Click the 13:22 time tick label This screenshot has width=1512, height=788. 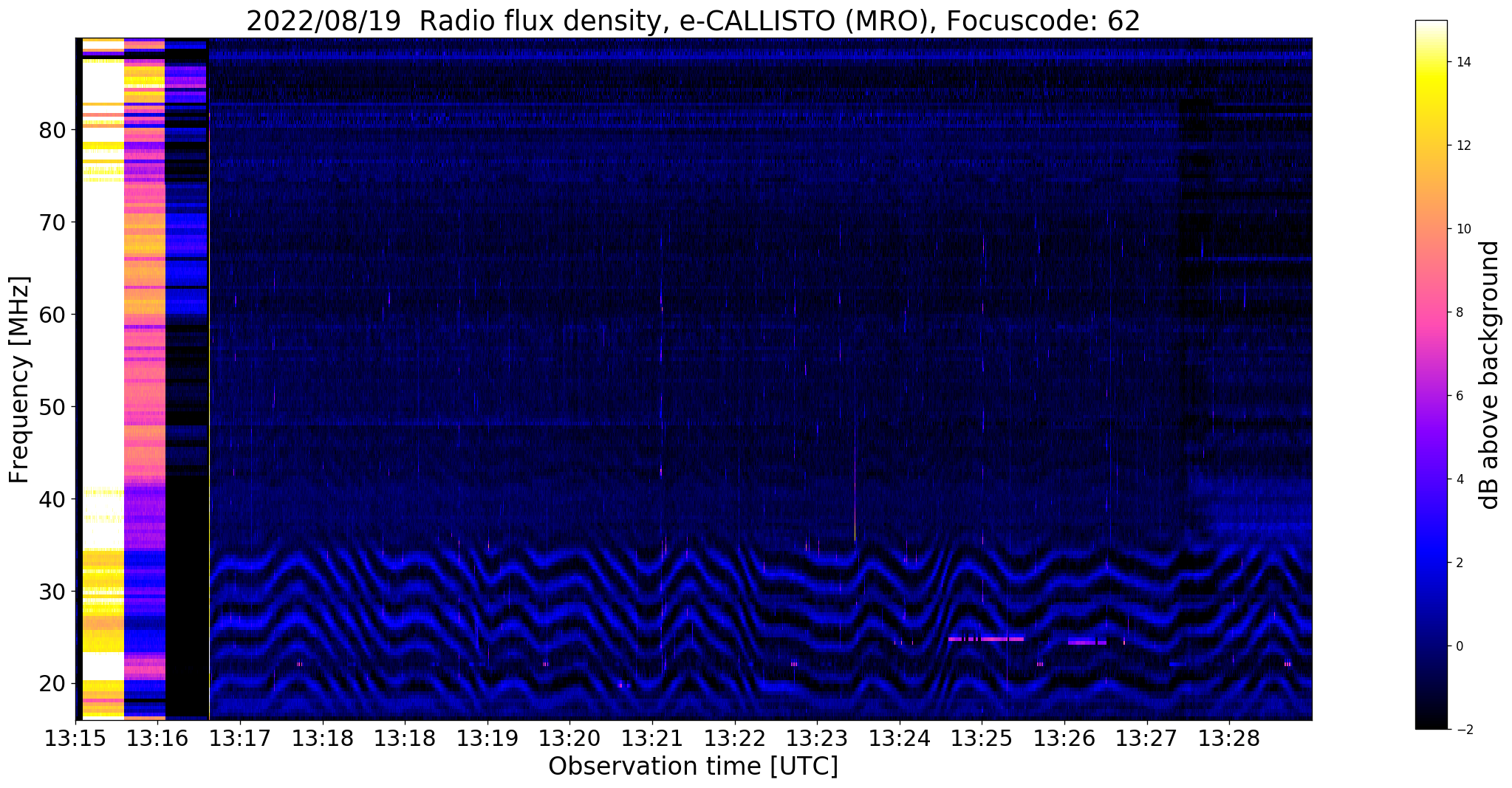point(734,739)
